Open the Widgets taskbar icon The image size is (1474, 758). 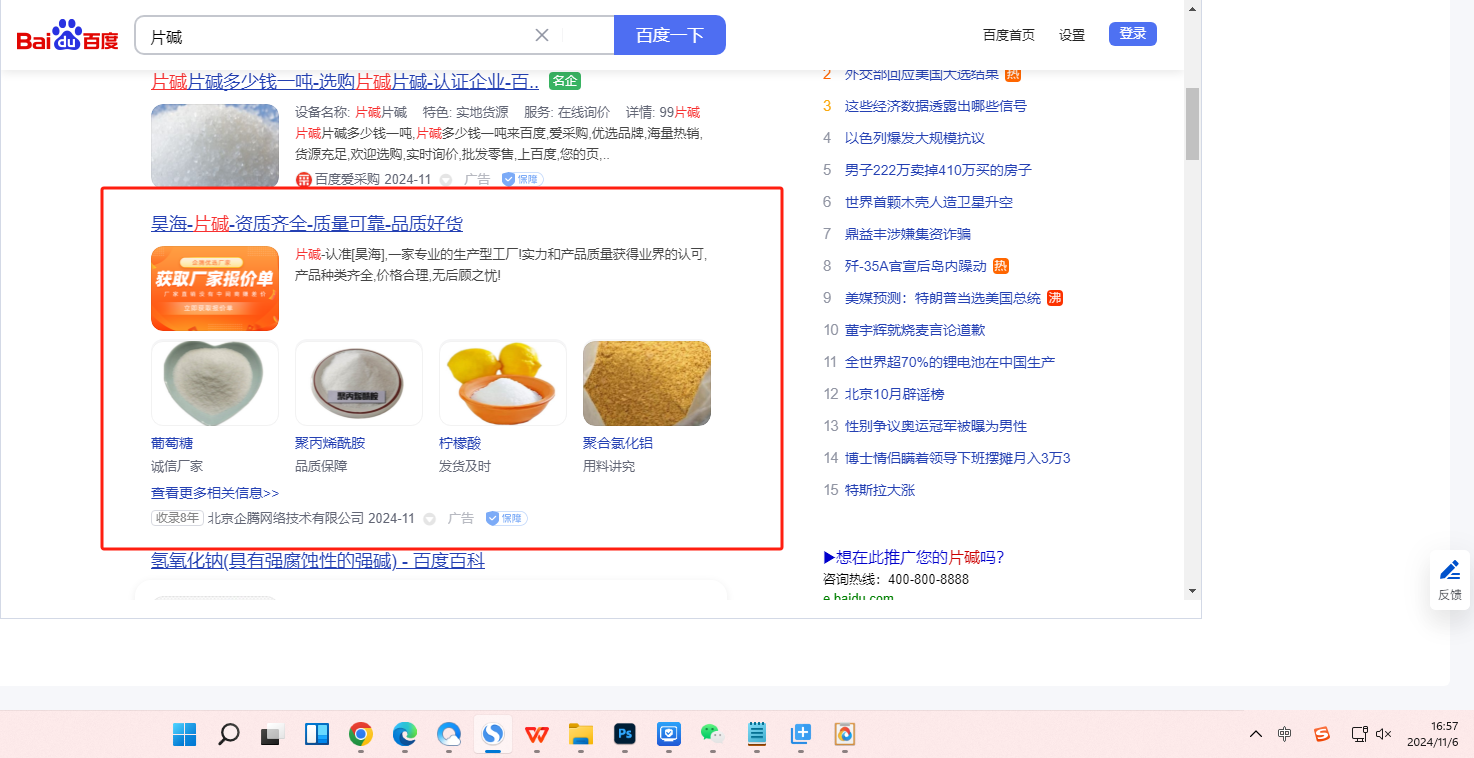(x=317, y=735)
